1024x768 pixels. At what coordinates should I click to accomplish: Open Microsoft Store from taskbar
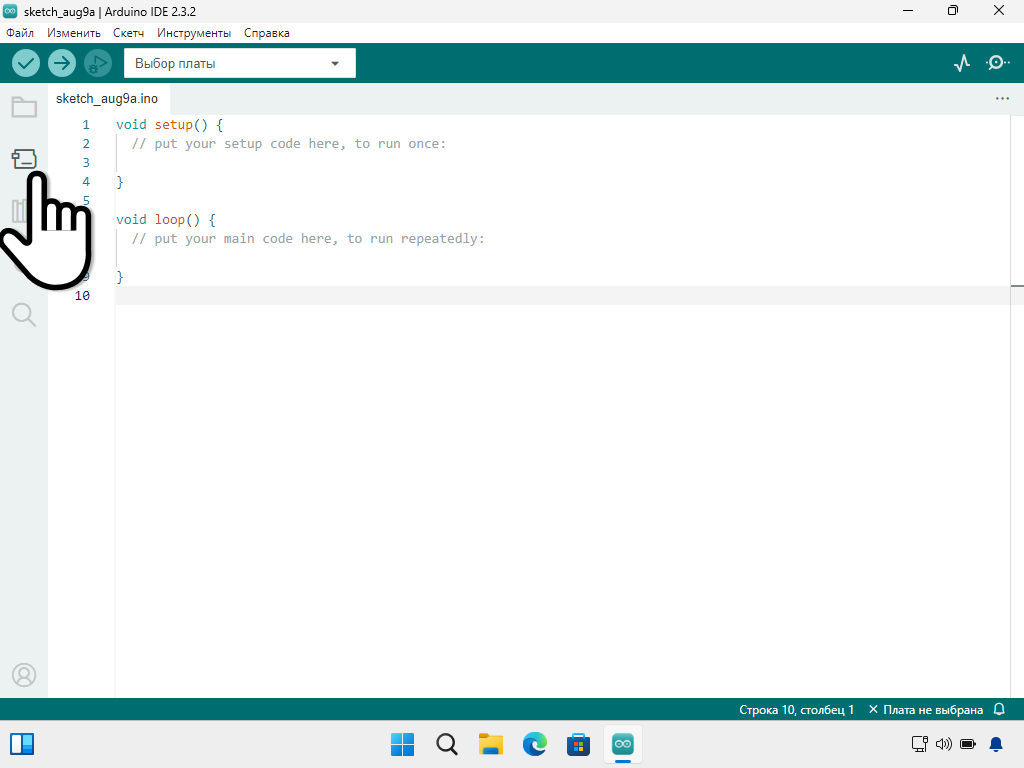[579, 744]
